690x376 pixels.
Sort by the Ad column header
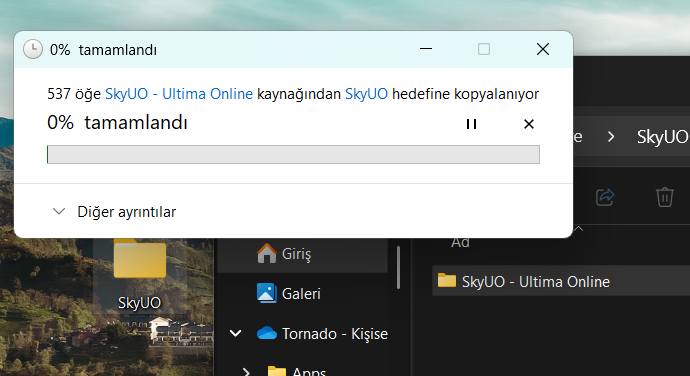click(460, 242)
